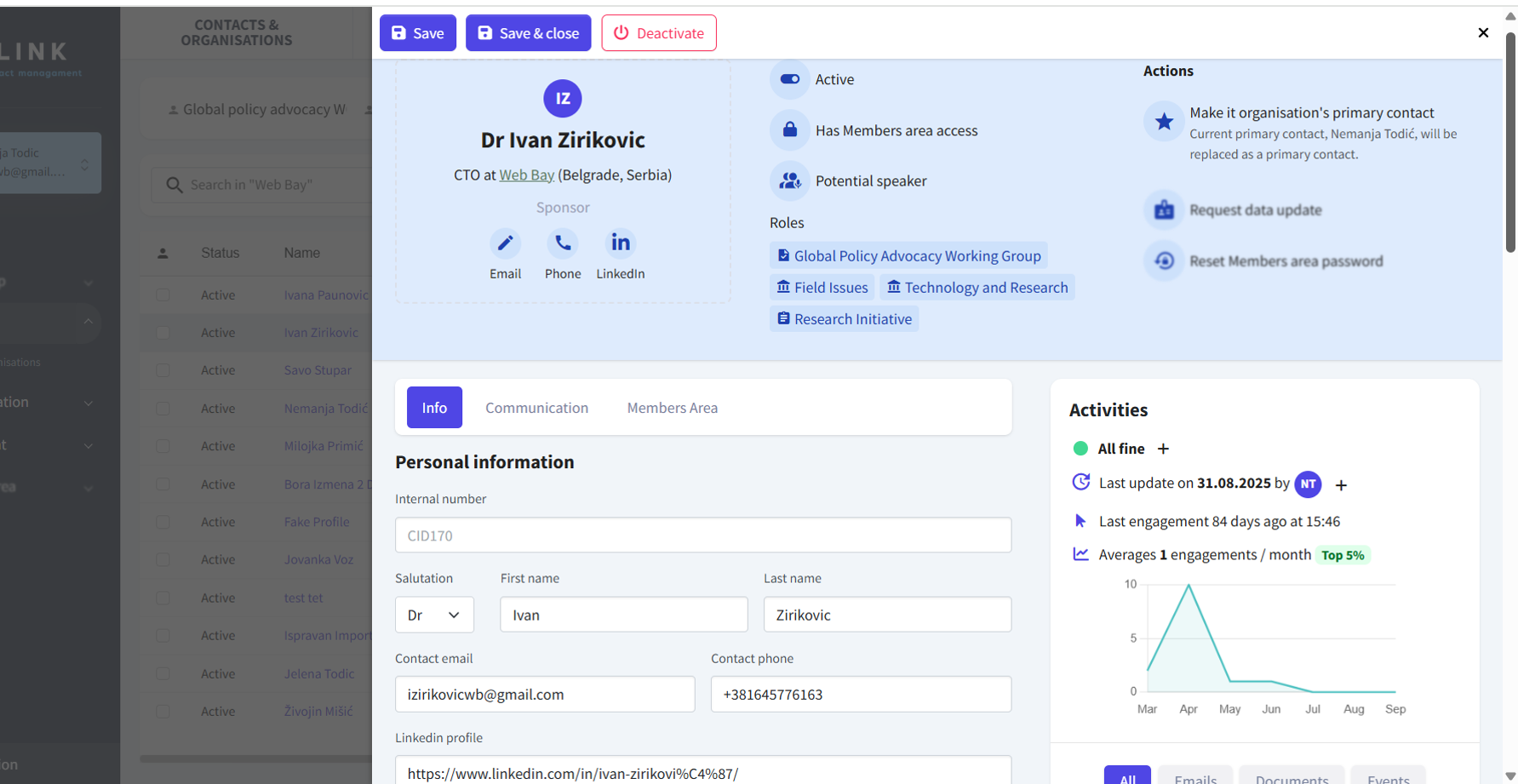Click the Contact email field

click(x=545, y=694)
